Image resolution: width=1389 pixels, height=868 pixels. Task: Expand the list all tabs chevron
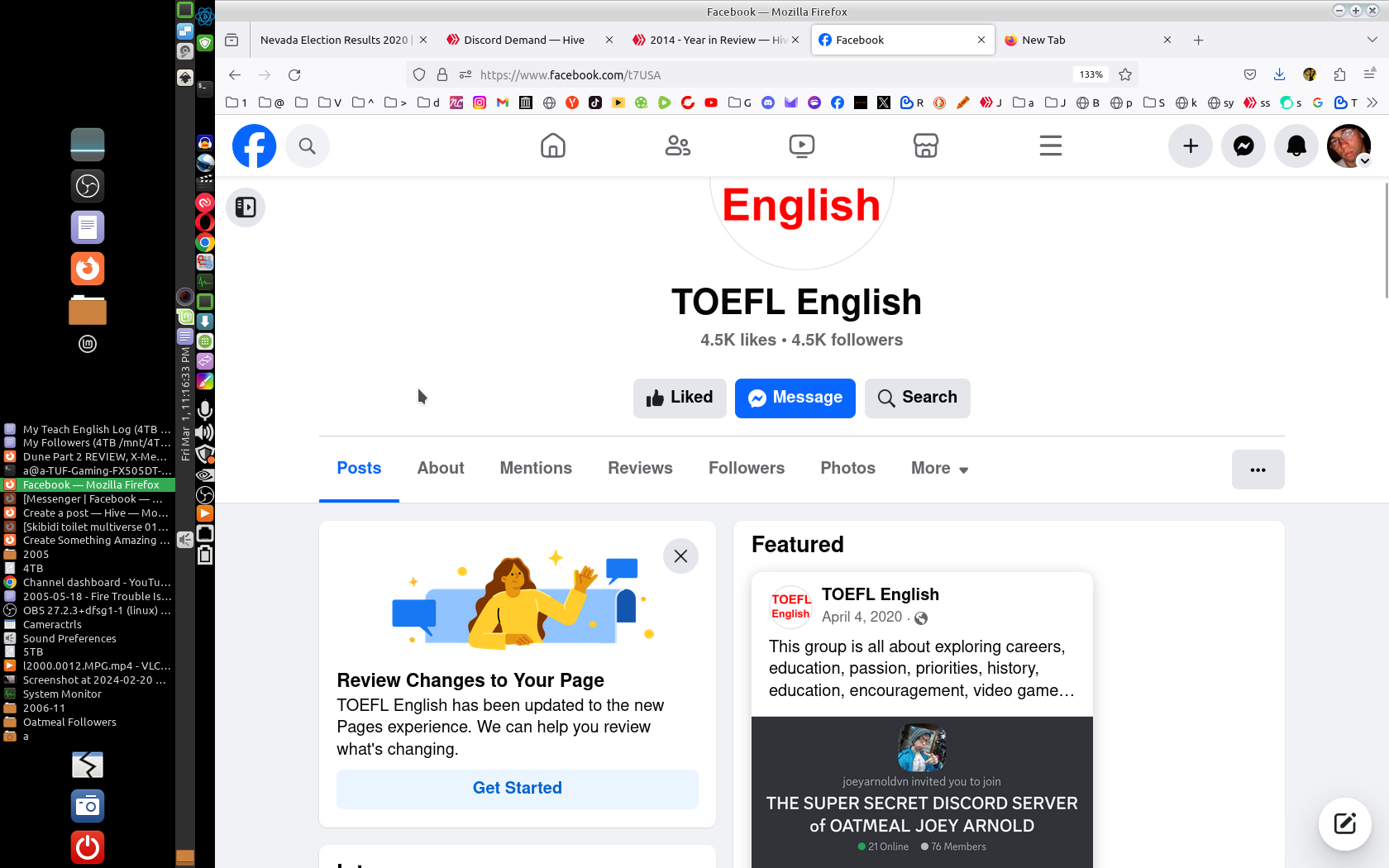click(x=1372, y=40)
